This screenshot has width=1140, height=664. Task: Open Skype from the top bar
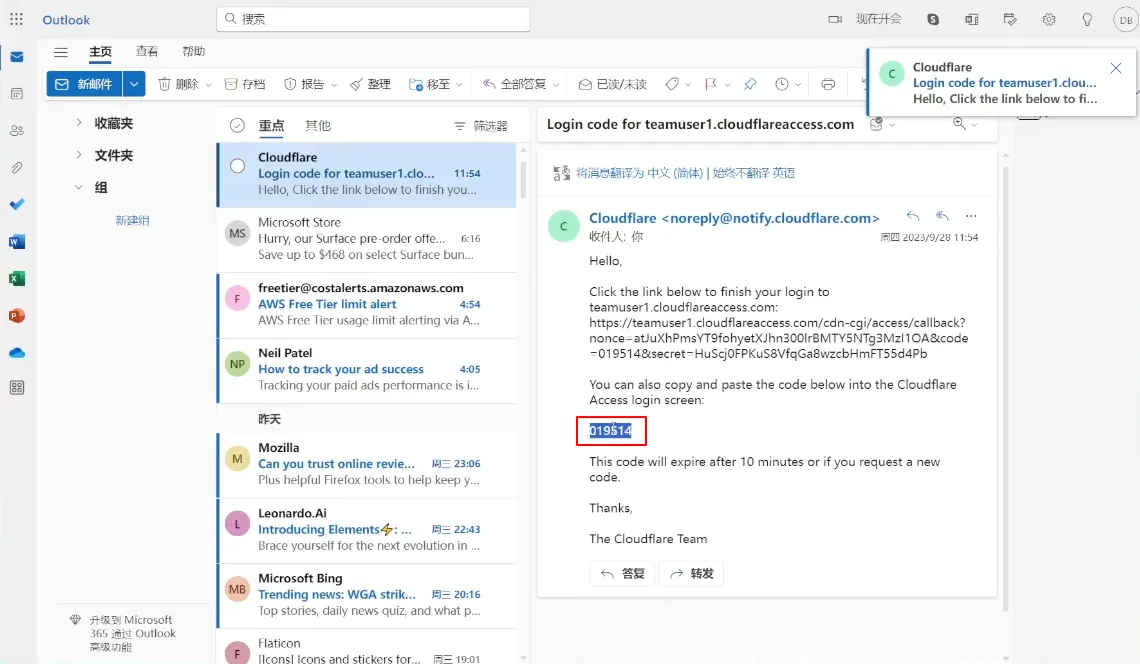pos(933,20)
